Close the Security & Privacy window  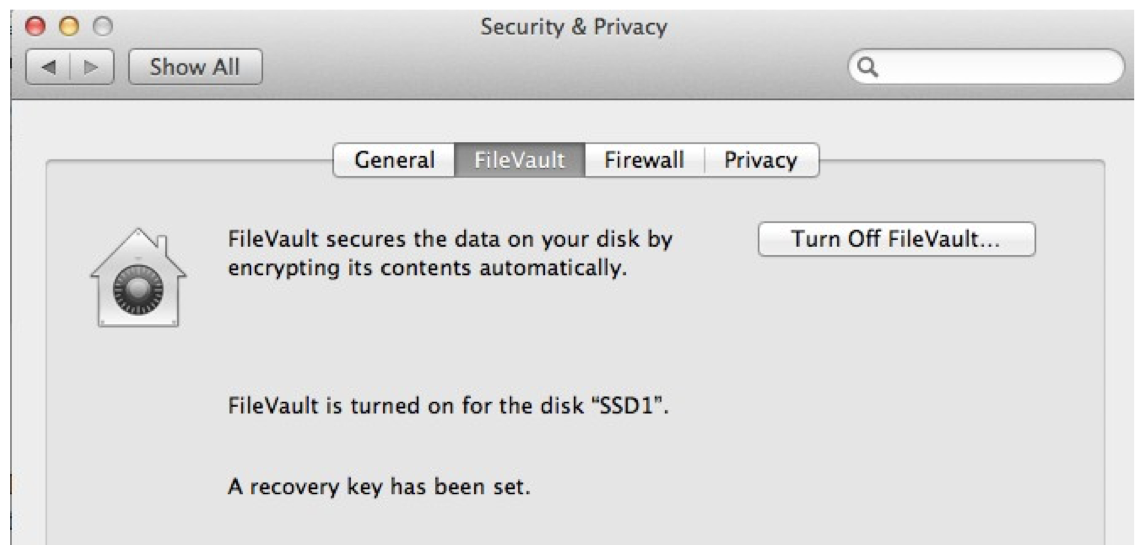click(x=34, y=27)
